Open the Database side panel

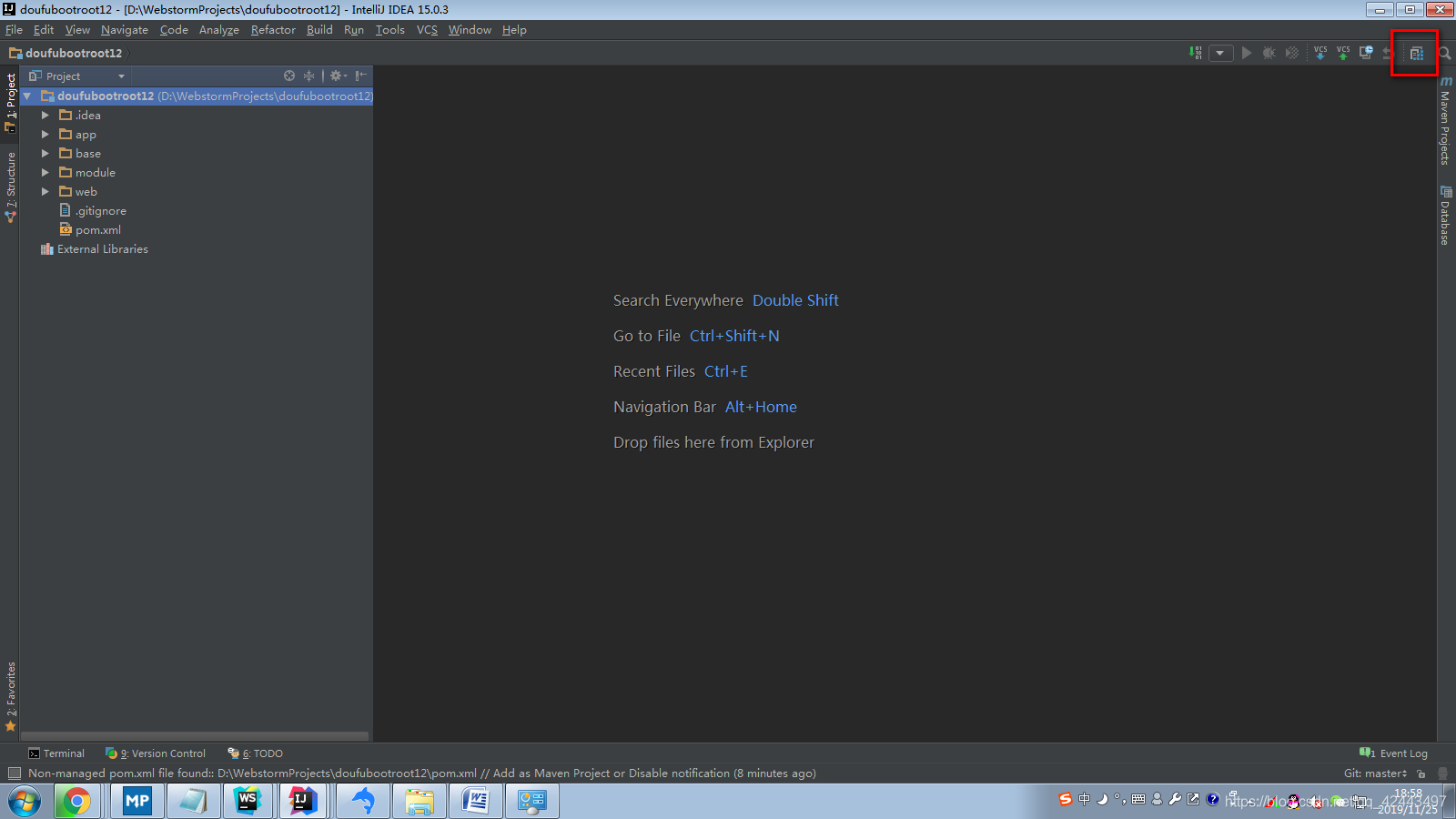(1445, 216)
